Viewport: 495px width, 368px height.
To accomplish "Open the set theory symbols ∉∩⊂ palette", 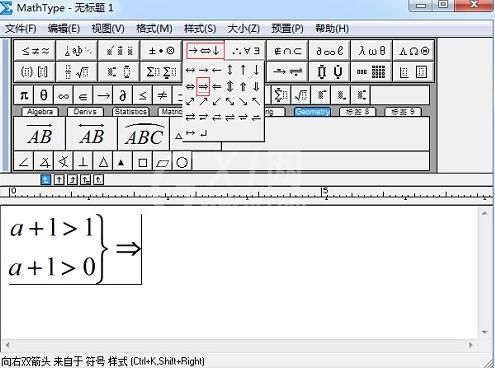I will [x=287, y=51].
